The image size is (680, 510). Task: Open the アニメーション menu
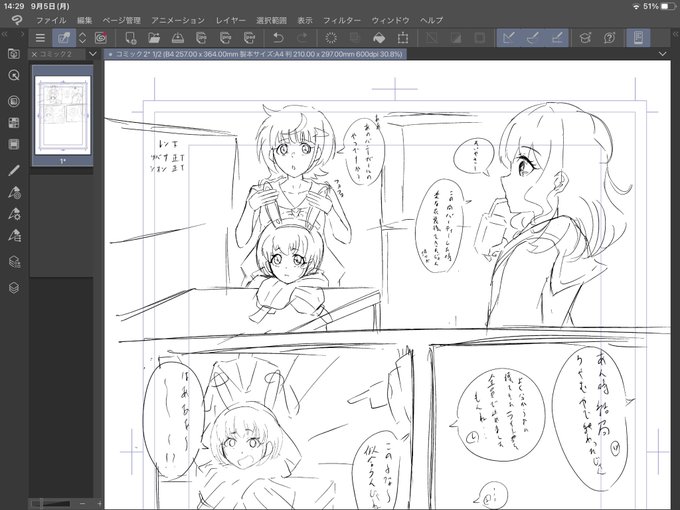178,20
